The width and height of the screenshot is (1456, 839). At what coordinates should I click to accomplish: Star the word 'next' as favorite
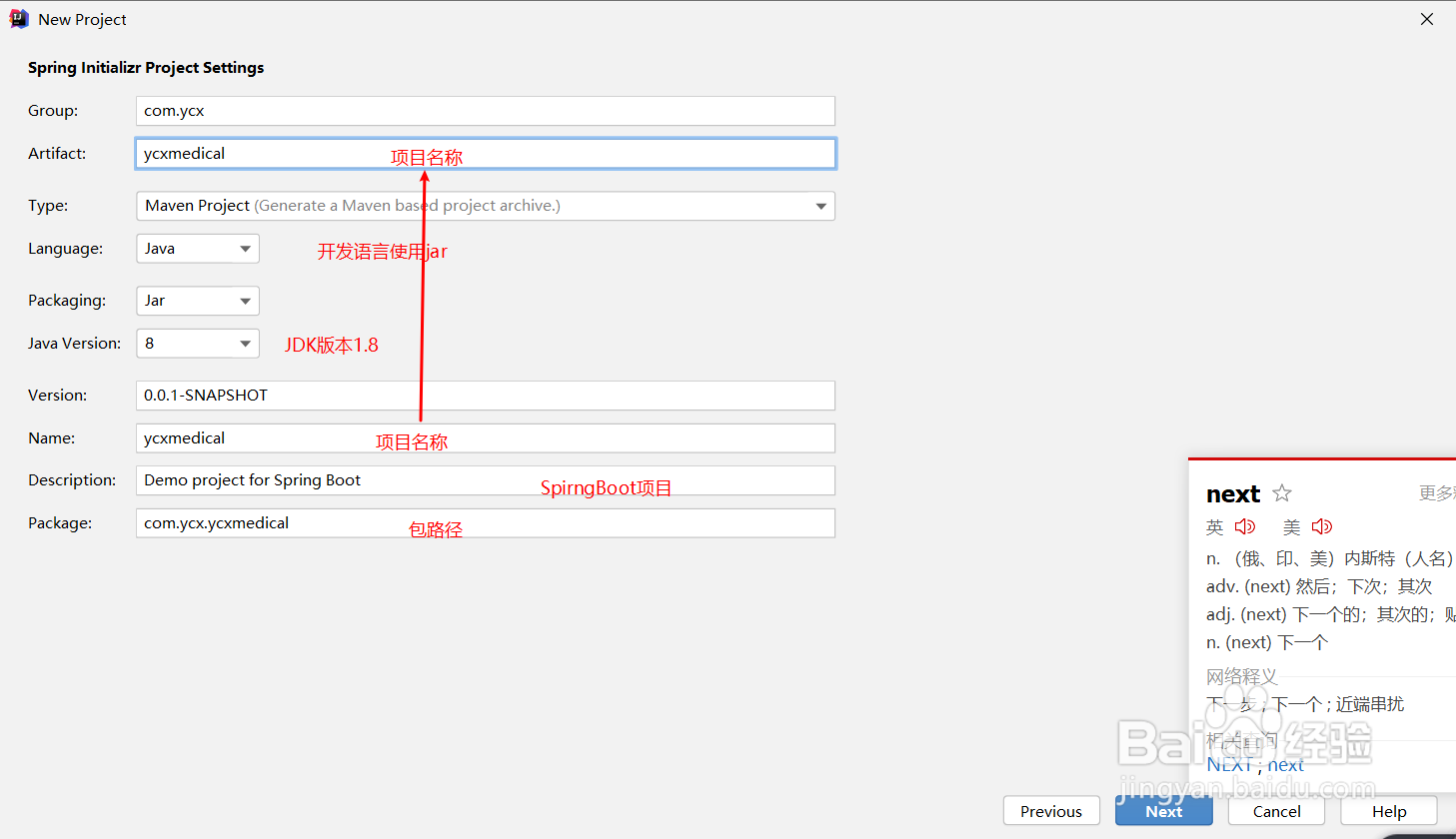pyautogui.click(x=1282, y=493)
